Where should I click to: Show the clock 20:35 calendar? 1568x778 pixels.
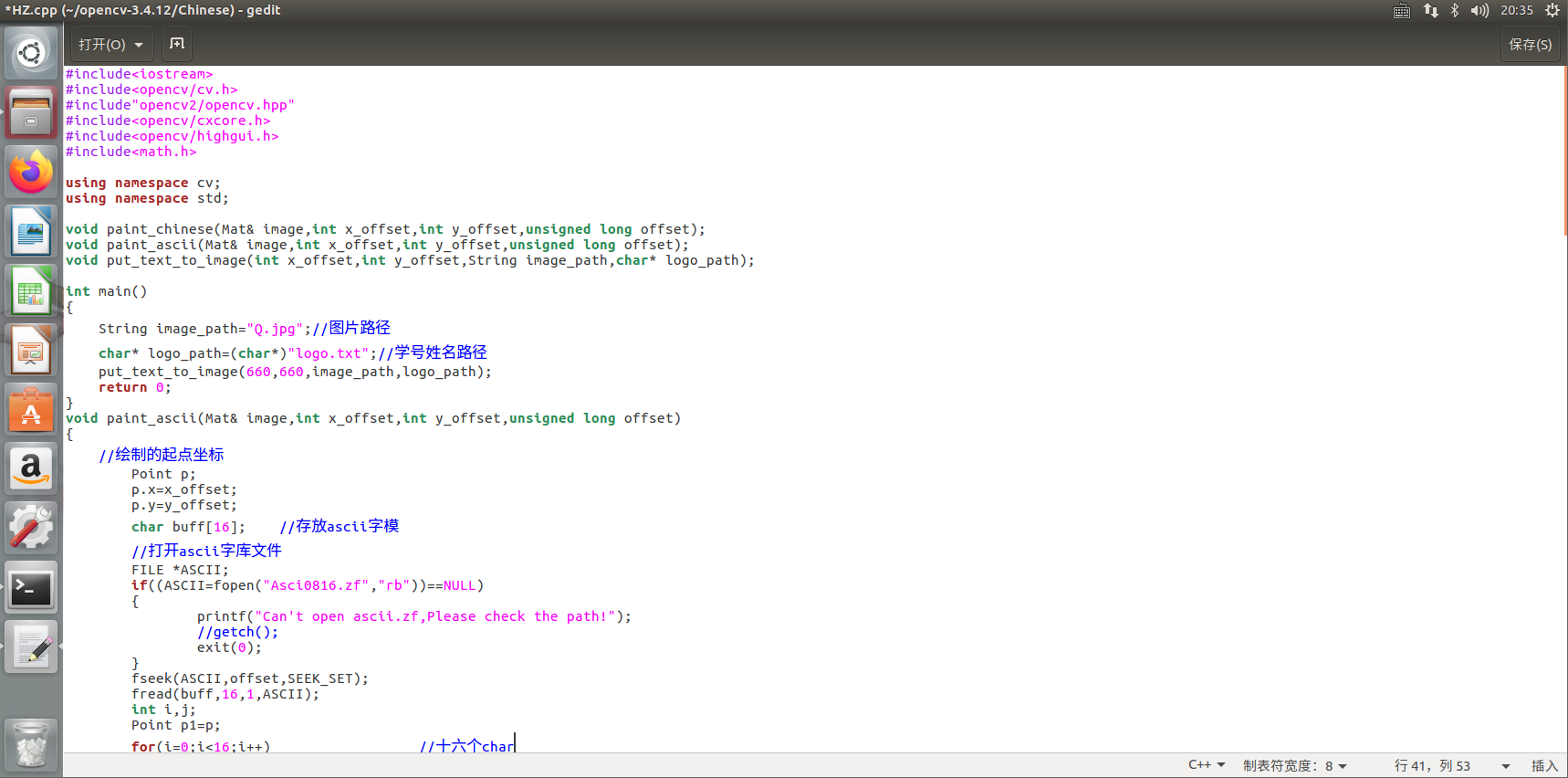(1517, 10)
